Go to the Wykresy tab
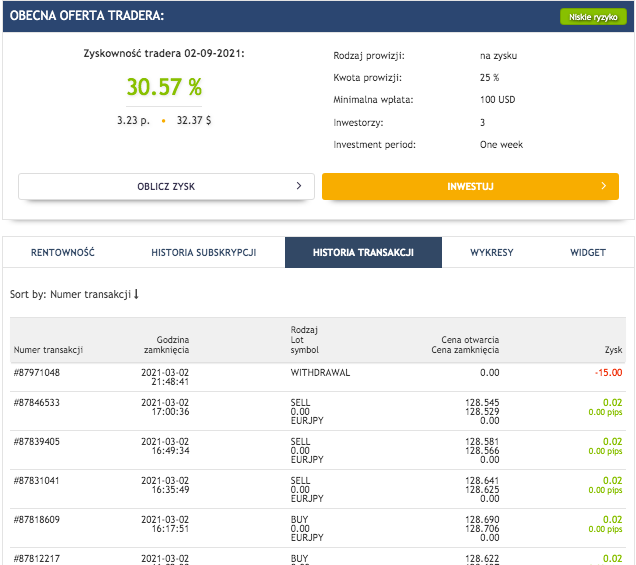636x565 pixels. pyautogui.click(x=491, y=253)
